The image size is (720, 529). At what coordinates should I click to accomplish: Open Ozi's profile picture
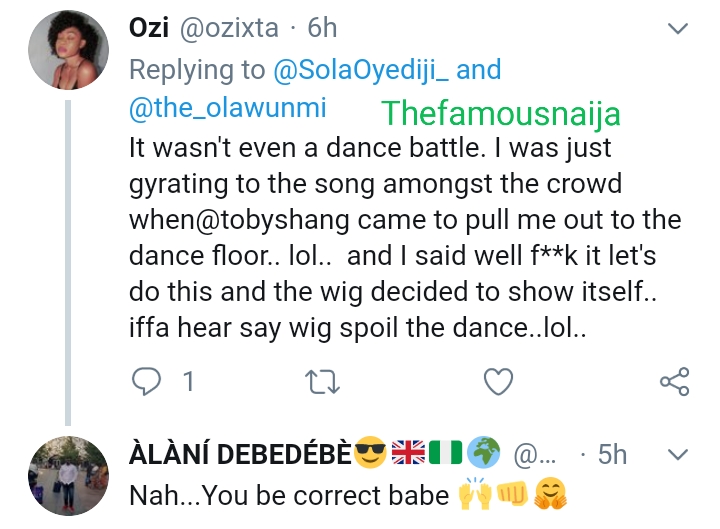click(68, 55)
